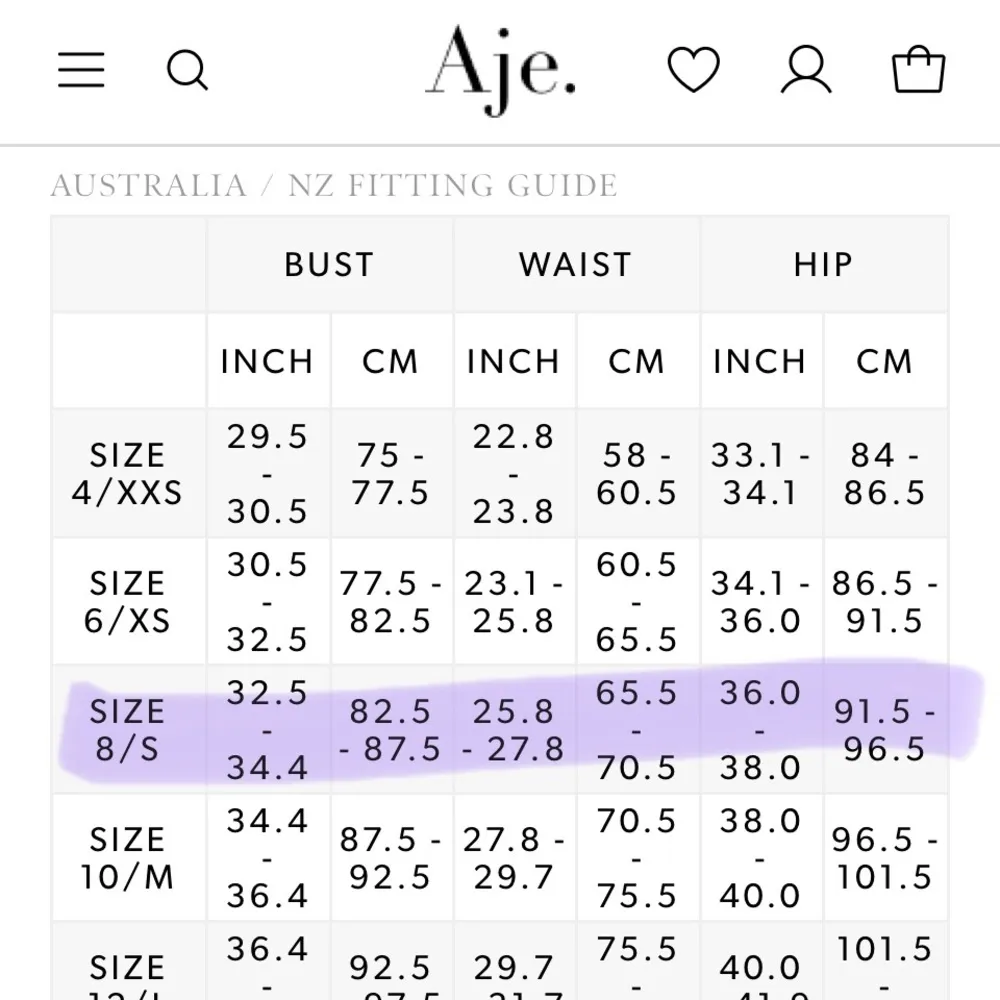Open the wishlist heart icon

[693, 70]
